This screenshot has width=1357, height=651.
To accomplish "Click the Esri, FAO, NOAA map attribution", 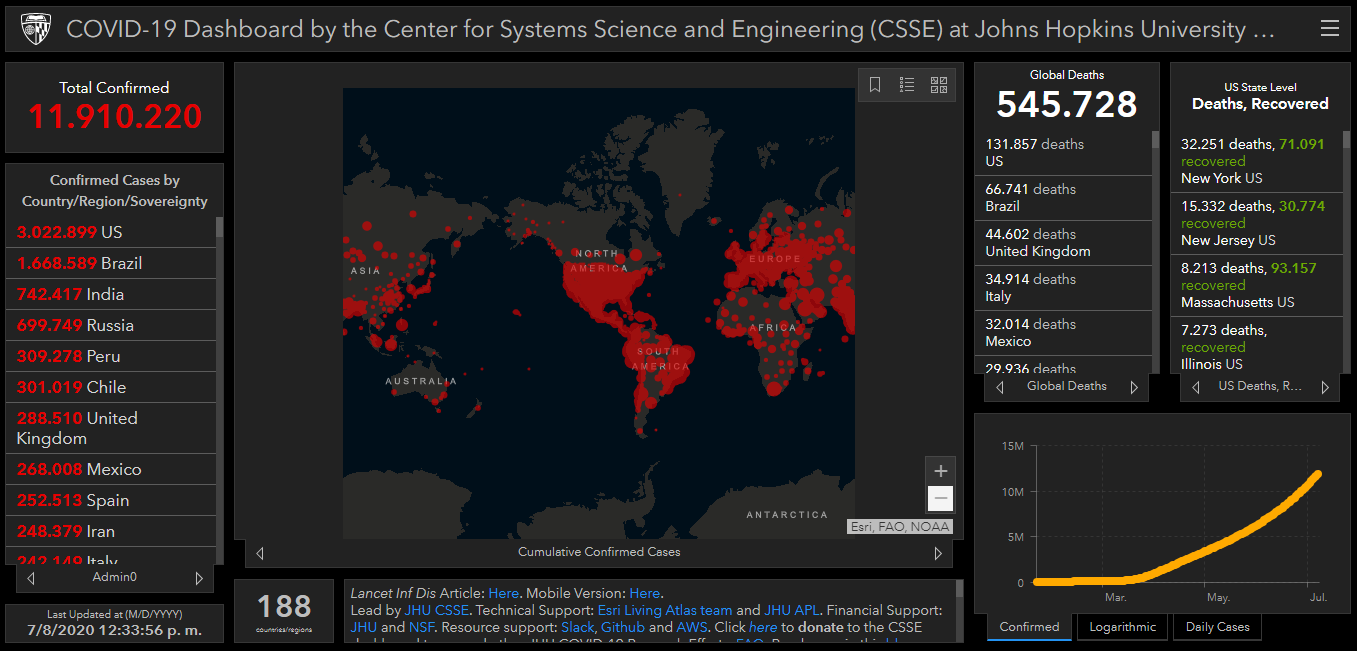I will coord(900,527).
